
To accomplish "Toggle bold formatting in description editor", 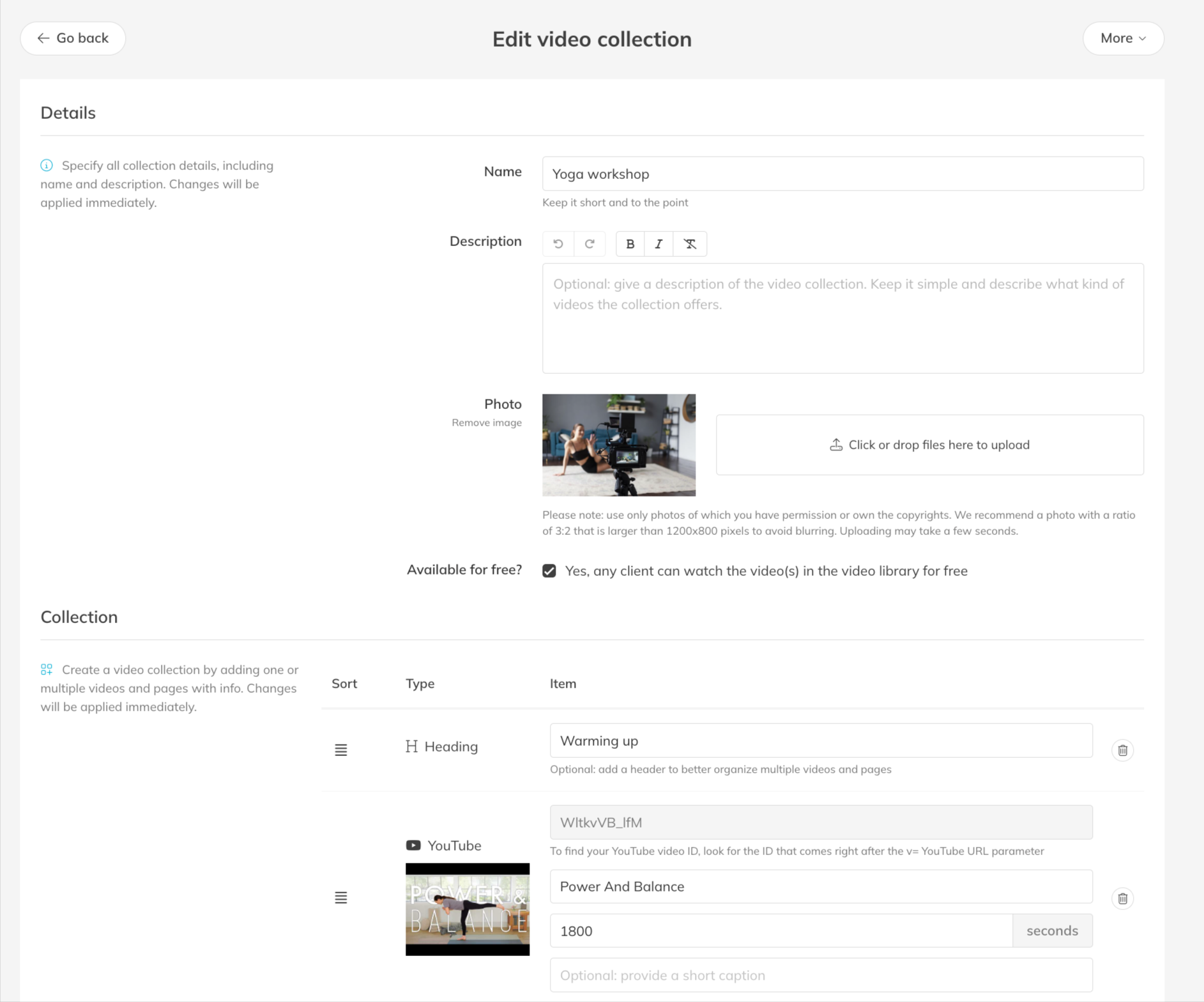I will 630,244.
